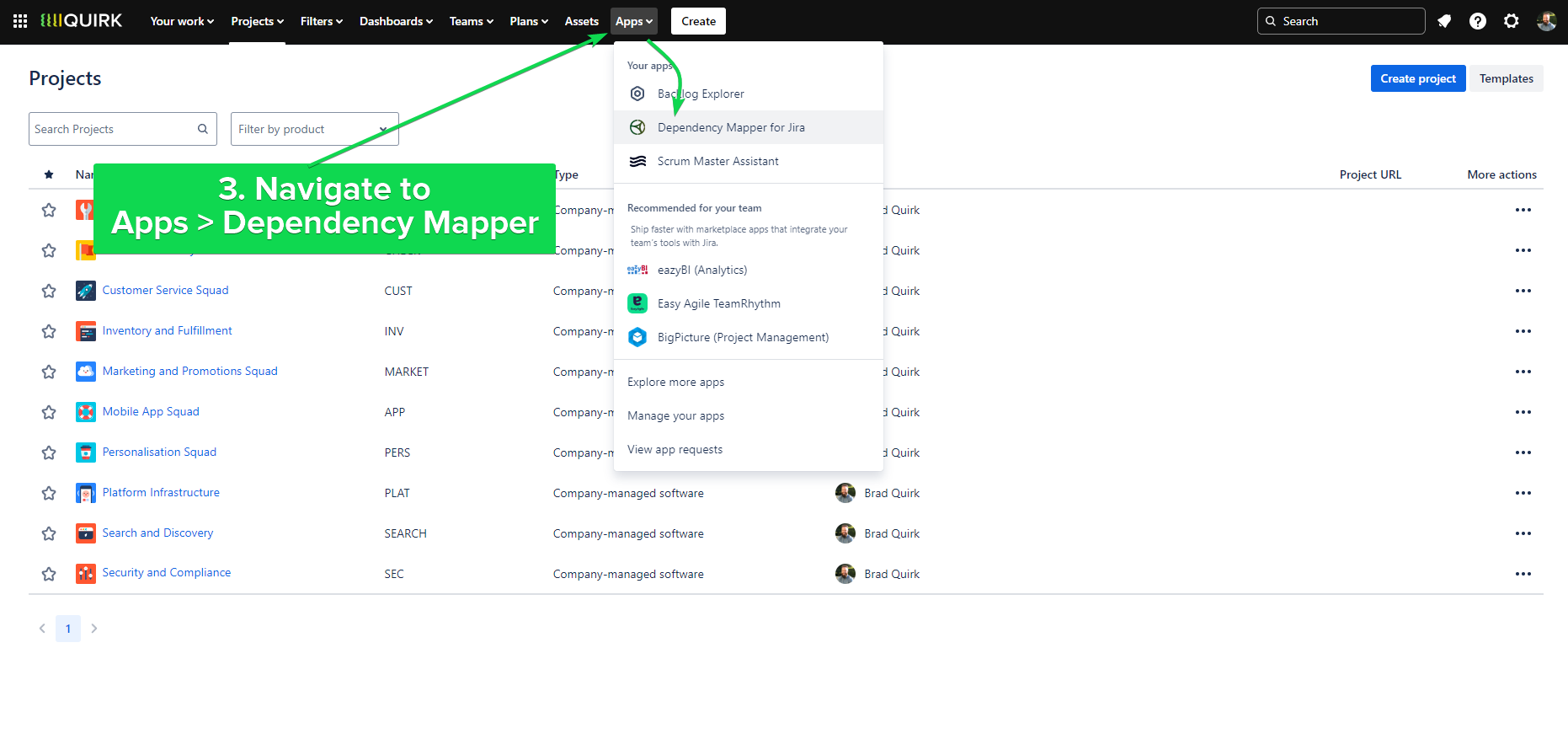Click the Personalisation Squad project icon
This screenshot has height=755, width=1568.
pos(86,452)
